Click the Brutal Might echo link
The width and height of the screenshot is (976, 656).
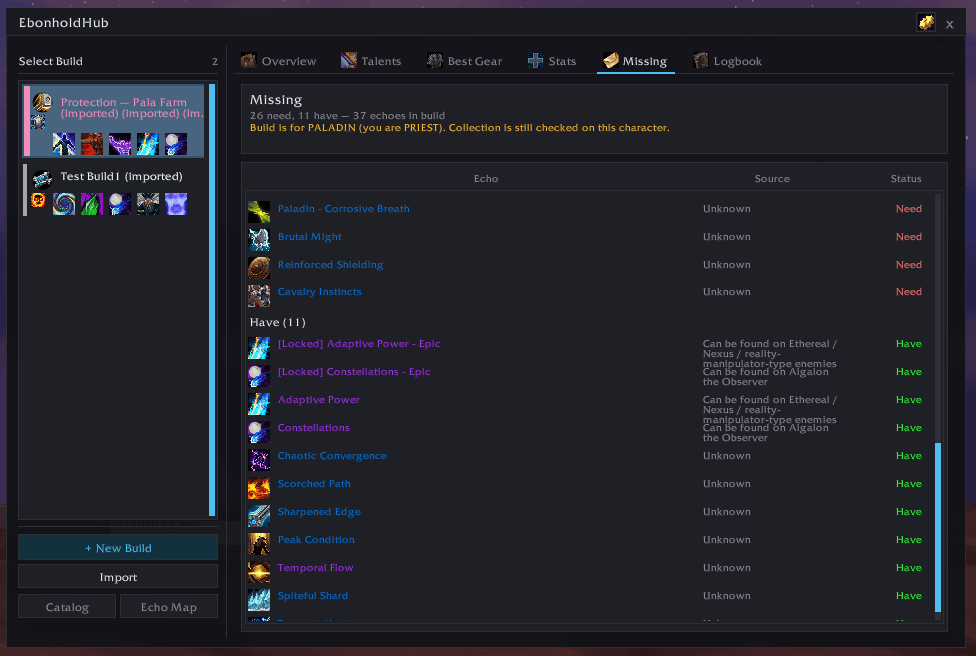(x=309, y=237)
